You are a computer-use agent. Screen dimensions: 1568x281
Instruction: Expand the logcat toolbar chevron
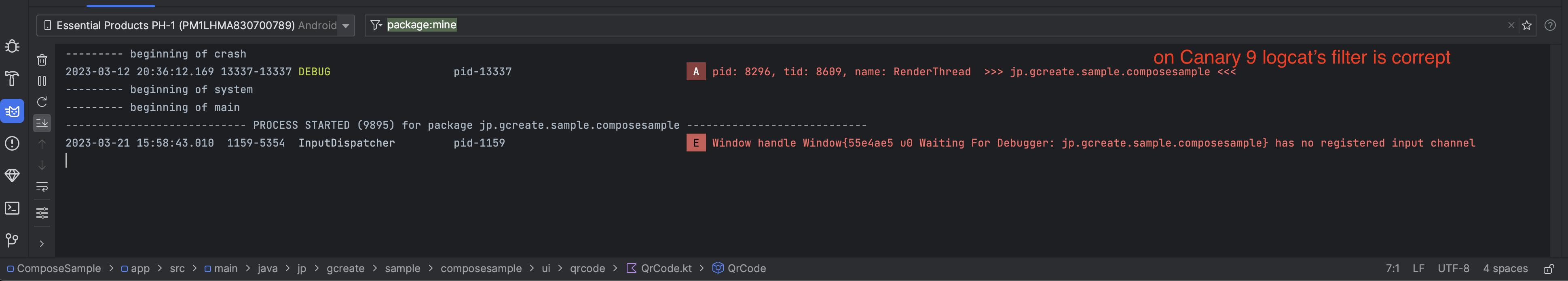tap(42, 244)
